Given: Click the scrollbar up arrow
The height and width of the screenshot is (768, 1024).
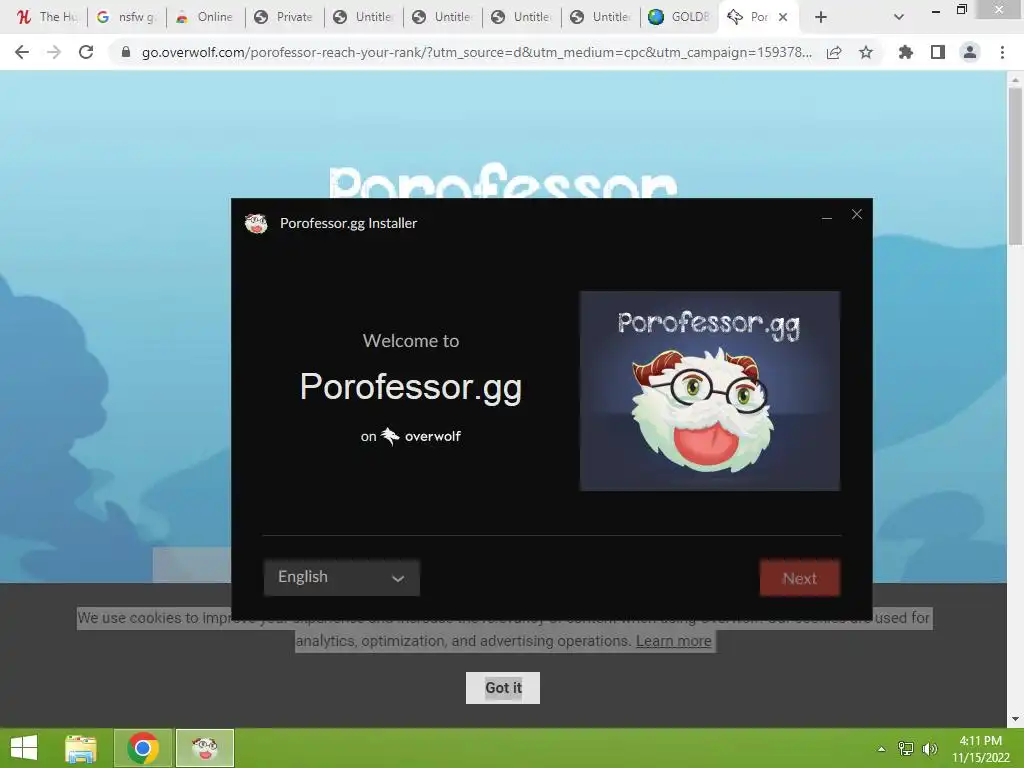Looking at the screenshot, I should (x=1015, y=79).
